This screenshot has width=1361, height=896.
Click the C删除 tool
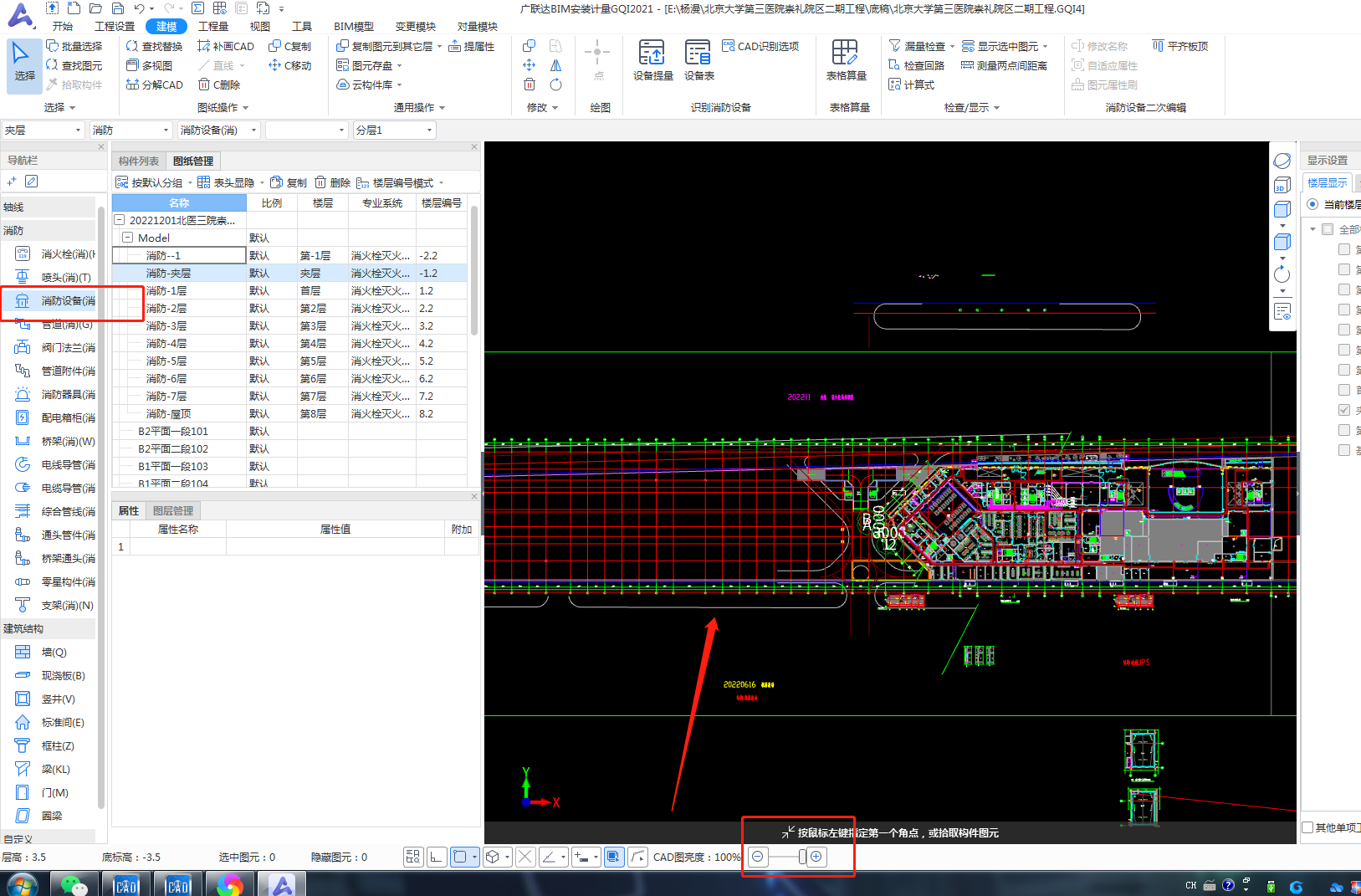tap(219, 84)
